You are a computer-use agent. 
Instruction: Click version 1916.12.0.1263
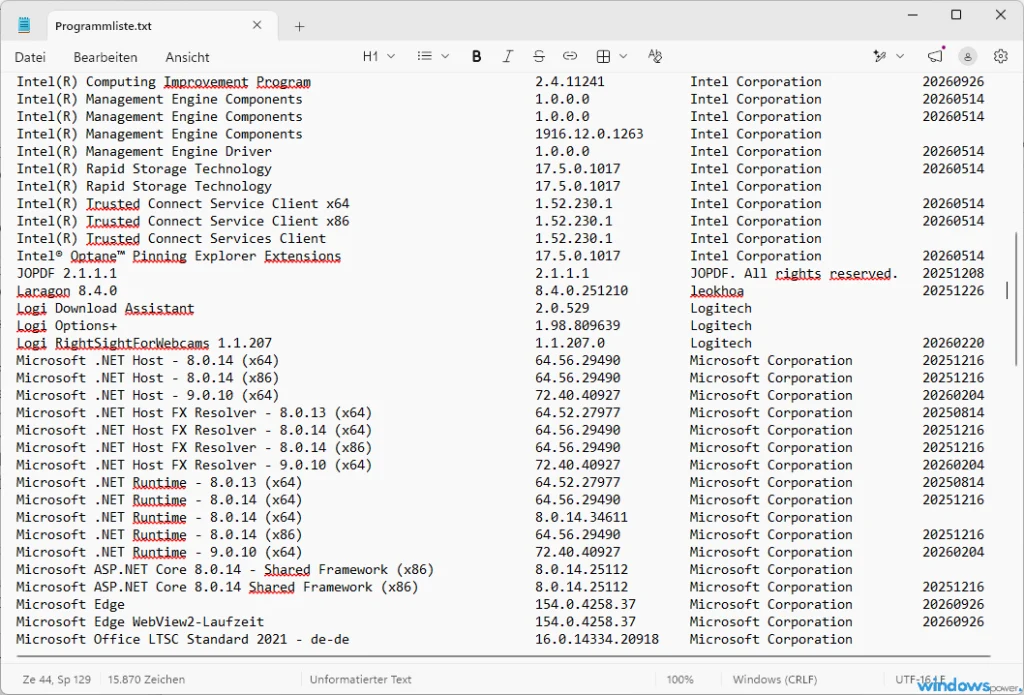click(x=589, y=134)
